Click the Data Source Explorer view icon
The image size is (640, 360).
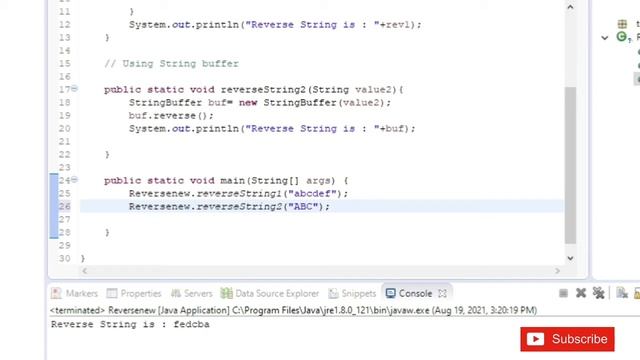(x=226, y=293)
